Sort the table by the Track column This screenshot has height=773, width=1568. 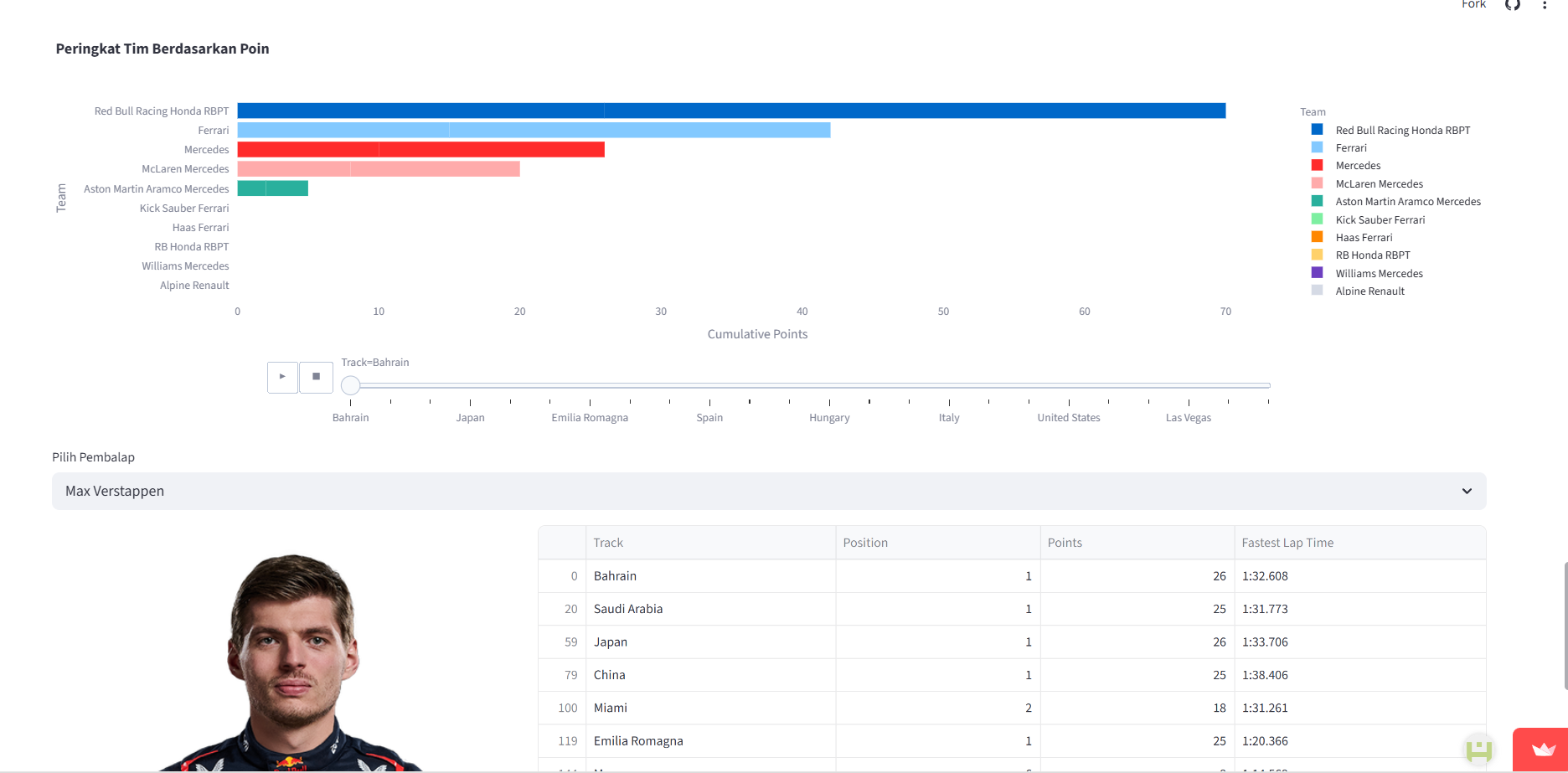[x=710, y=543]
